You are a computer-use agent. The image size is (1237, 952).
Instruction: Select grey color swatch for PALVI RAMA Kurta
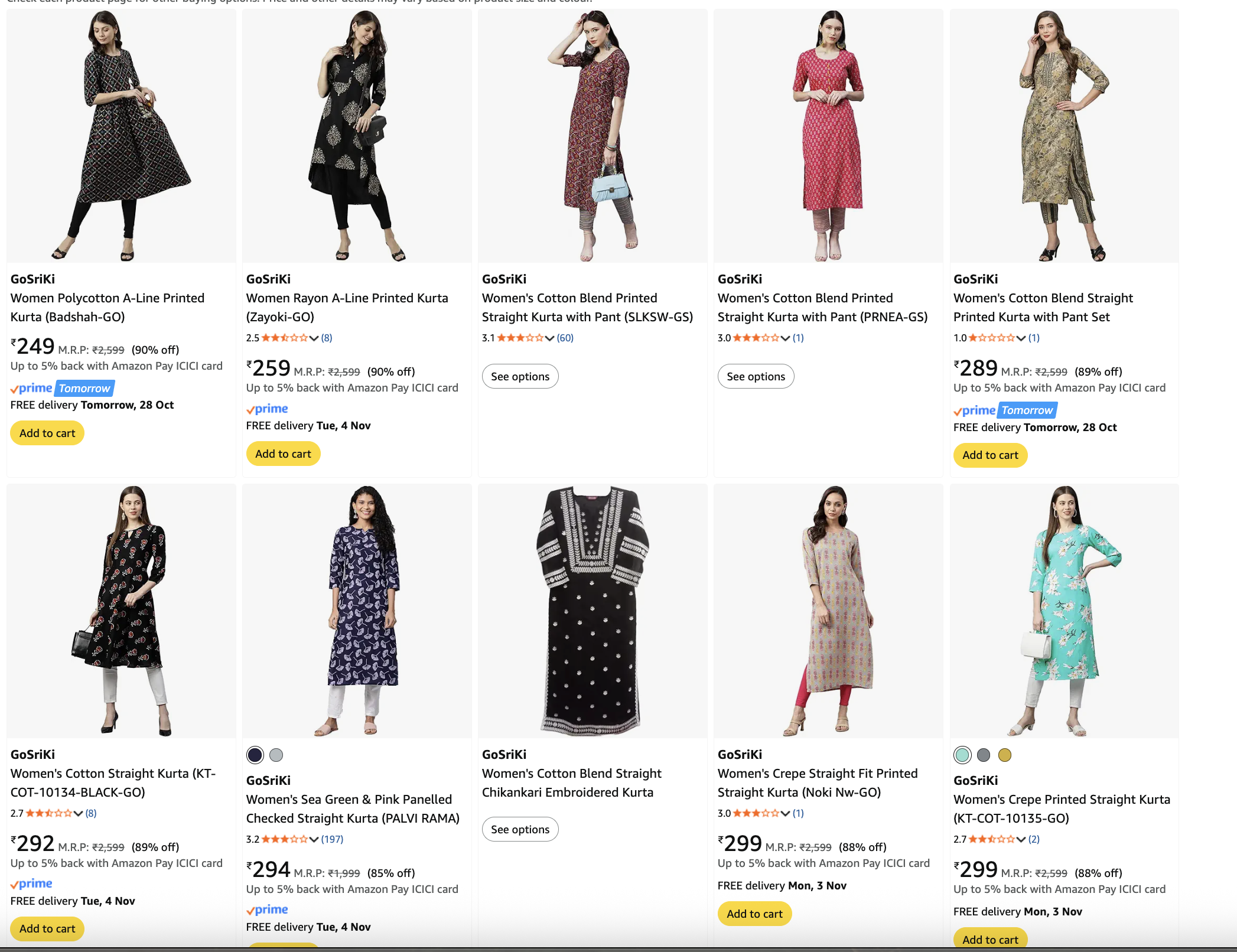[x=276, y=755]
